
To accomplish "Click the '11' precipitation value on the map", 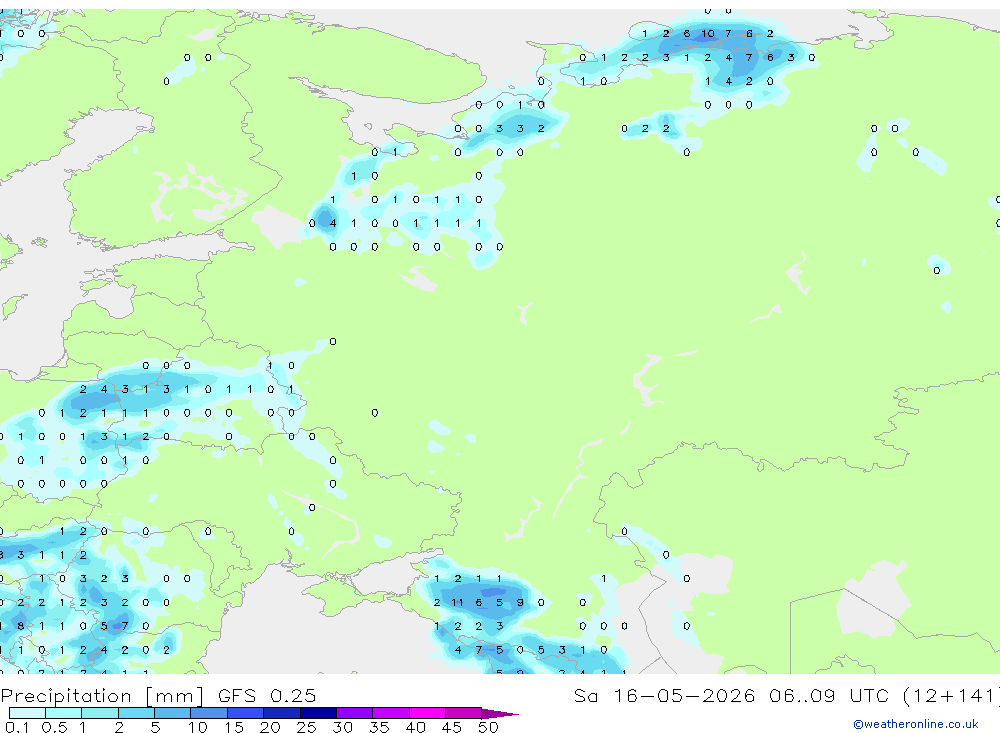I will [457, 602].
